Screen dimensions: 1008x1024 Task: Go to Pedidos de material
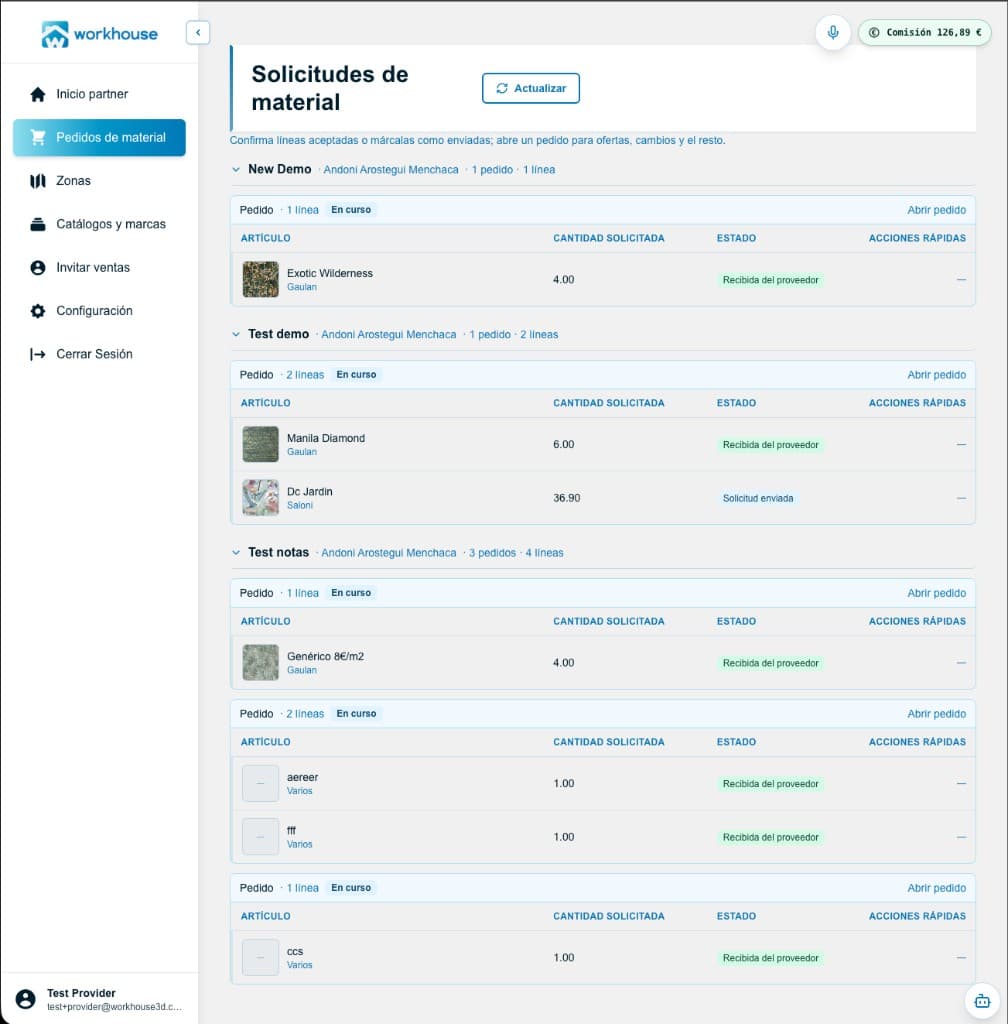pos(99,137)
